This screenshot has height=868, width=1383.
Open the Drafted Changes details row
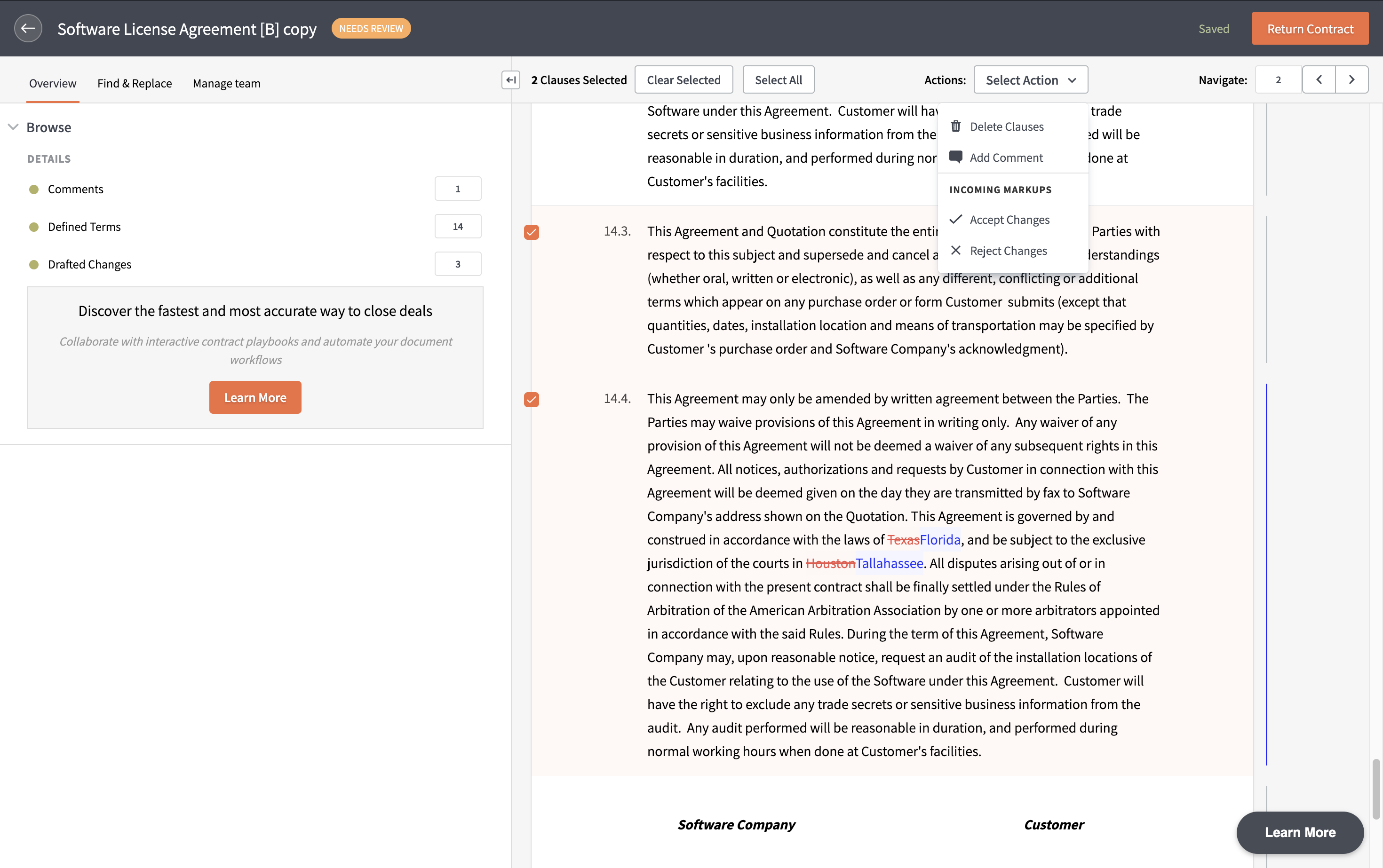point(255,264)
